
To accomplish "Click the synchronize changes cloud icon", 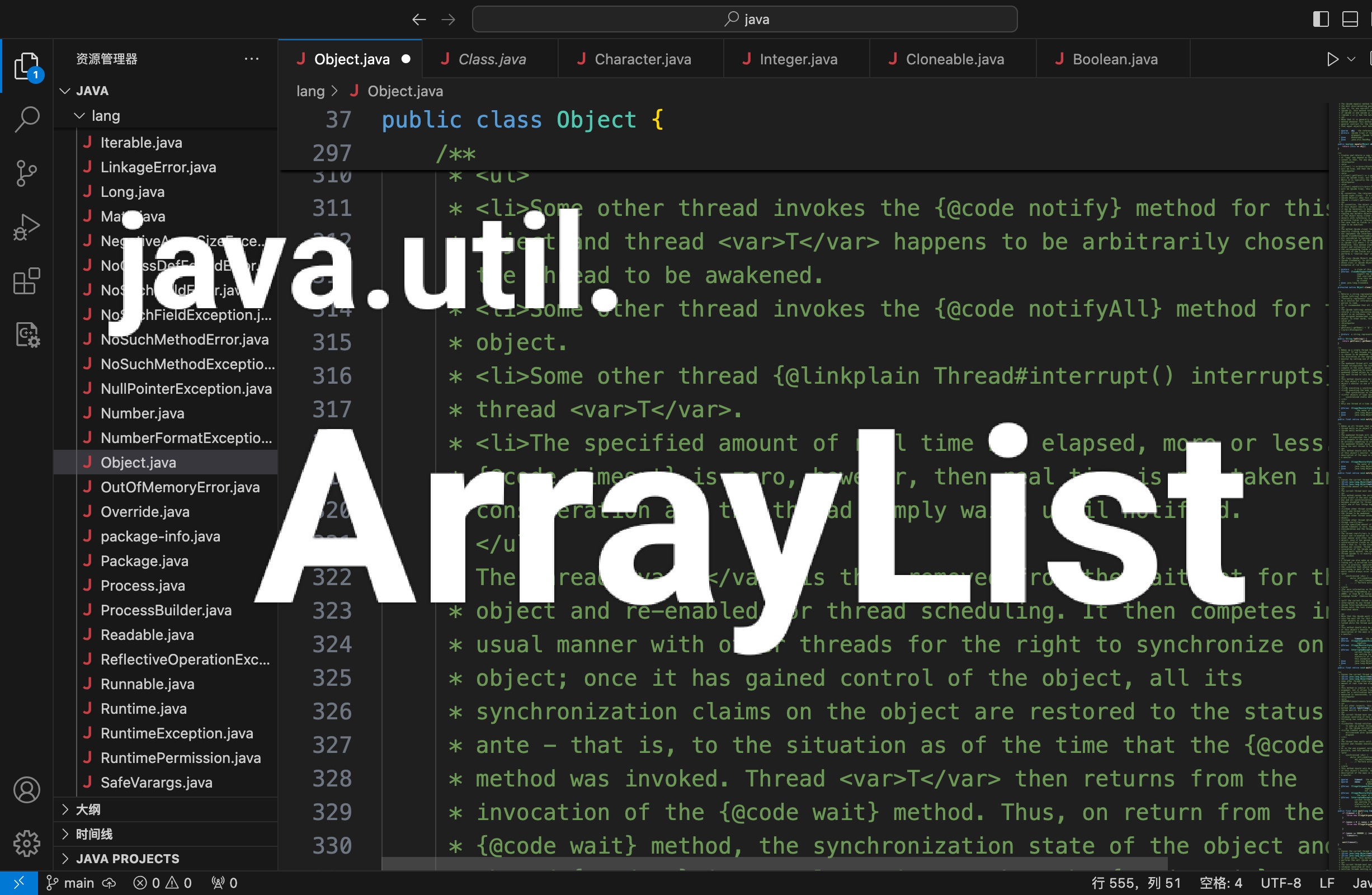I will point(110,882).
